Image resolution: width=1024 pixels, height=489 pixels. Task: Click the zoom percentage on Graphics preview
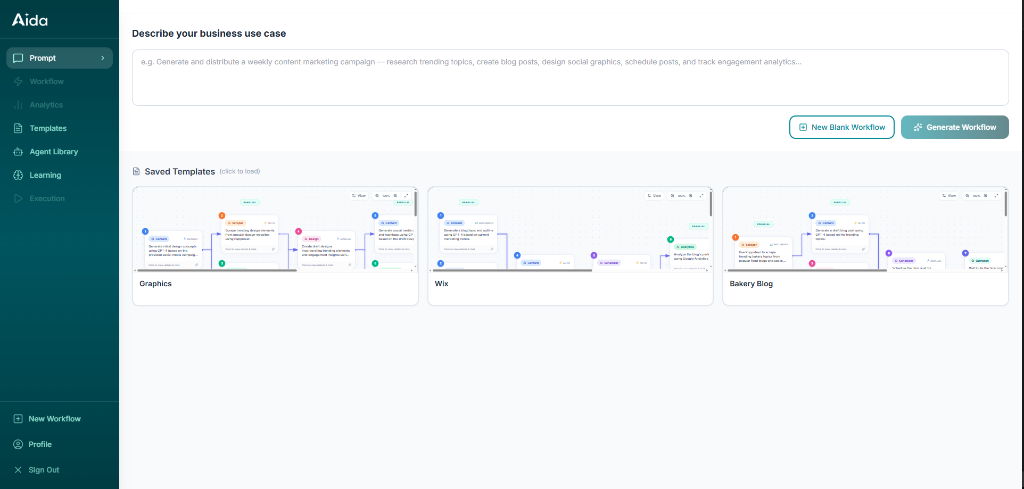pyautogui.click(x=386, y=196)
